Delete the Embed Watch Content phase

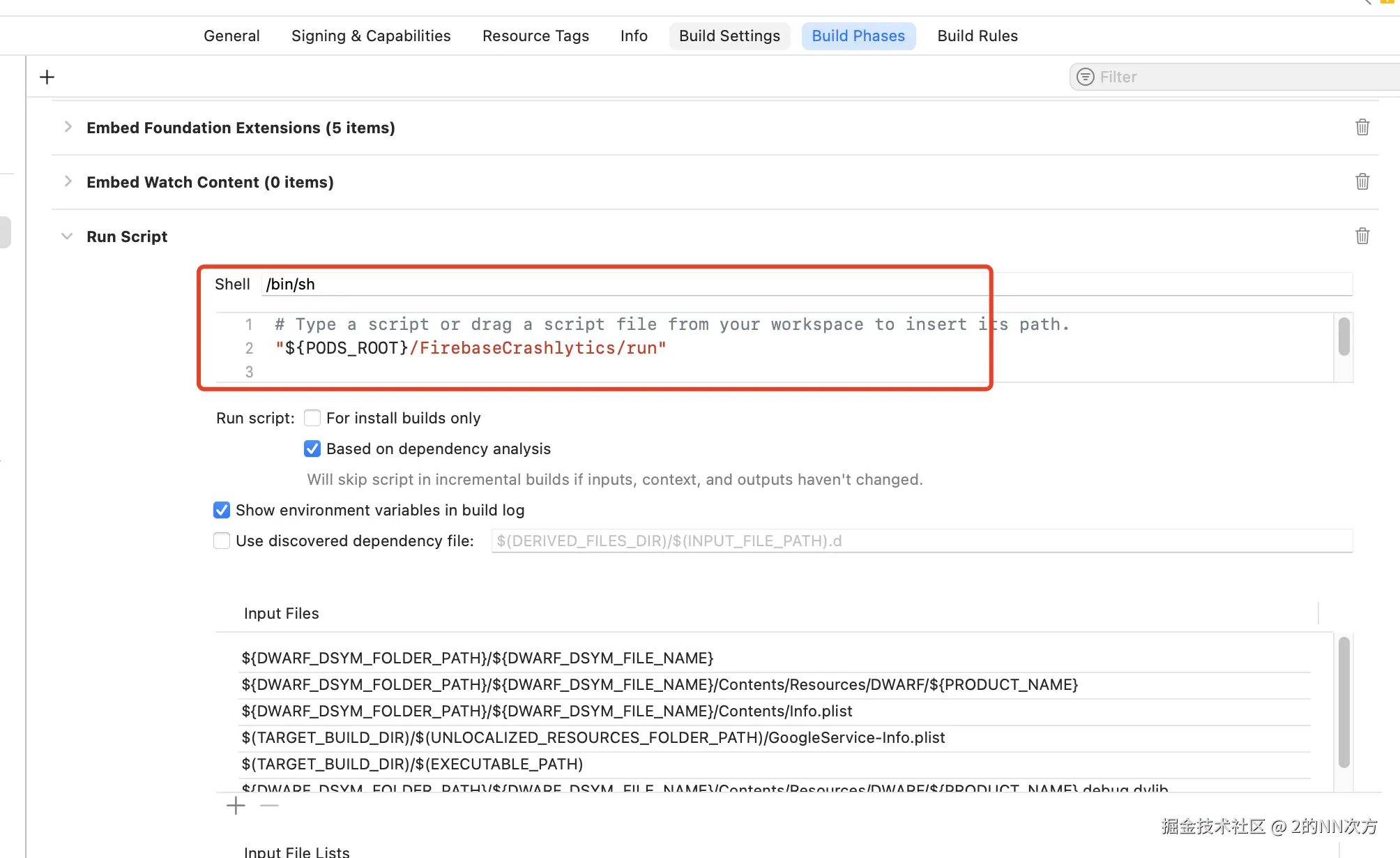coord(1362,182)
